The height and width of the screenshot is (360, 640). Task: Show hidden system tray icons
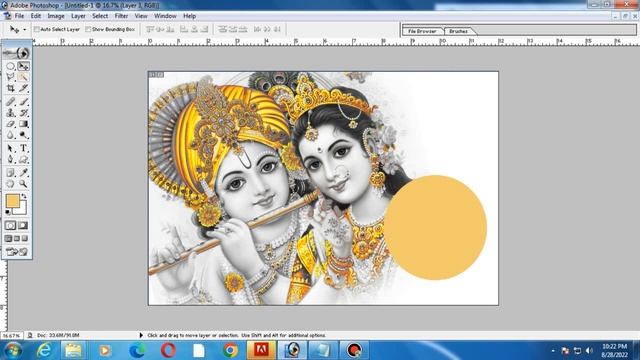553,351
